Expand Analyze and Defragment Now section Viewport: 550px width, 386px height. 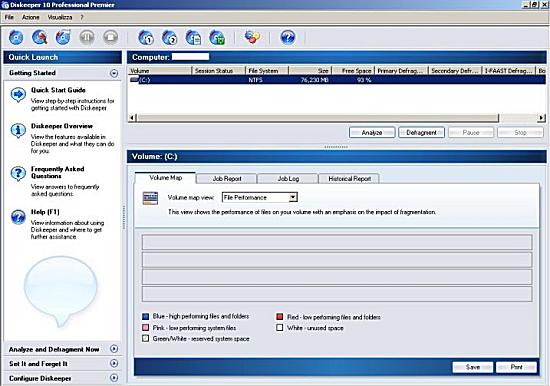click(114, 349)
